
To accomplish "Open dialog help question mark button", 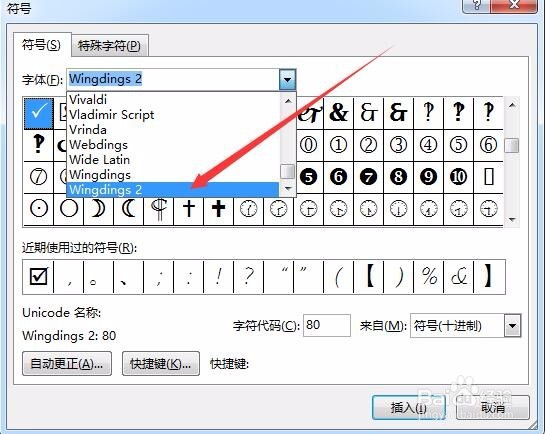I will (477, 5).
